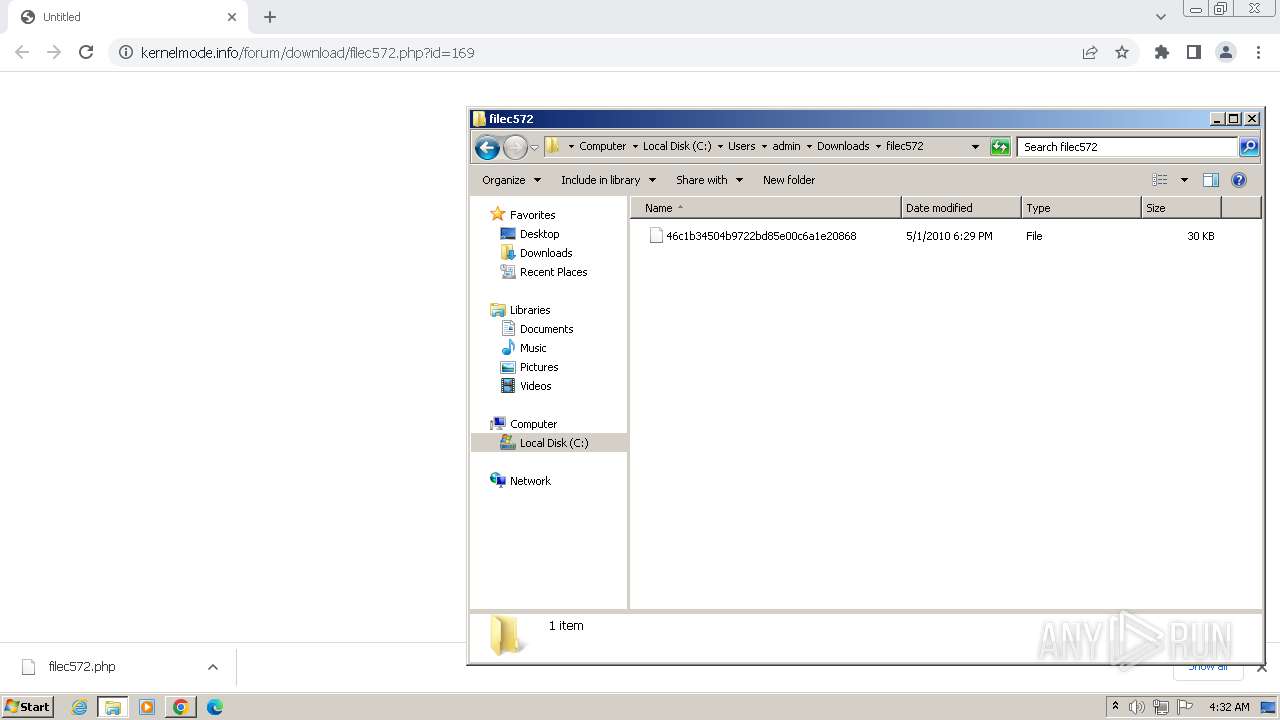The height and width of the screenshot is (720, 1280).
Task: Click the search magnifier icon in Explorer
Action: [x=1249, y=147]
